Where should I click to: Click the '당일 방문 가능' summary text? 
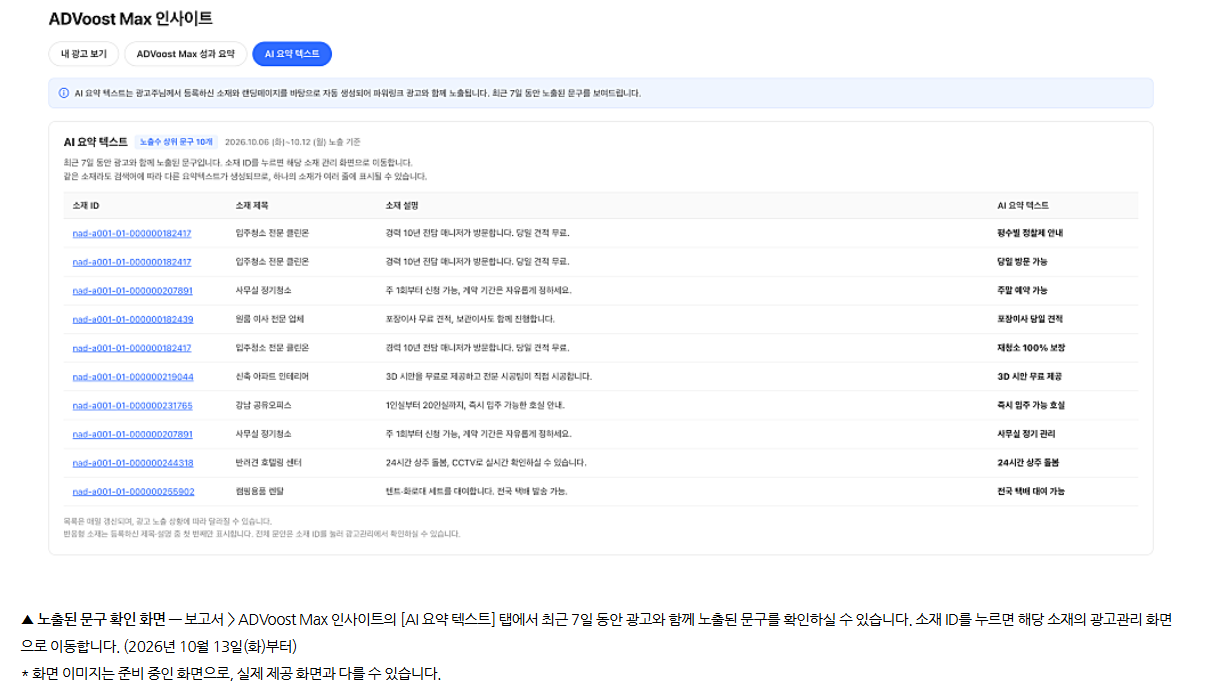tap(1022, 262)
